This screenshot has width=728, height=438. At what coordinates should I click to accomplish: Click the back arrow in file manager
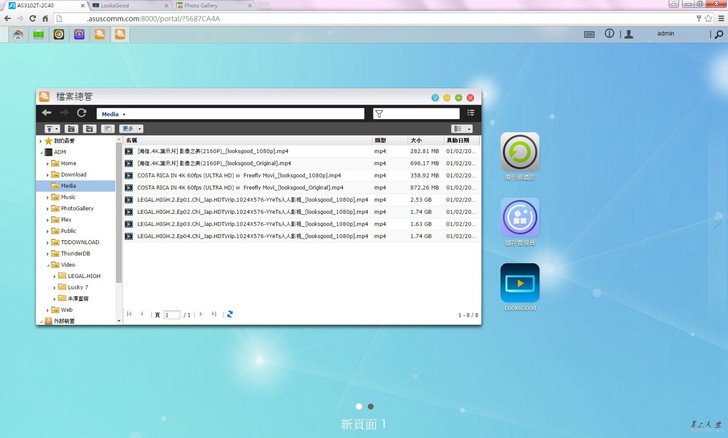[x=47, y=114]
